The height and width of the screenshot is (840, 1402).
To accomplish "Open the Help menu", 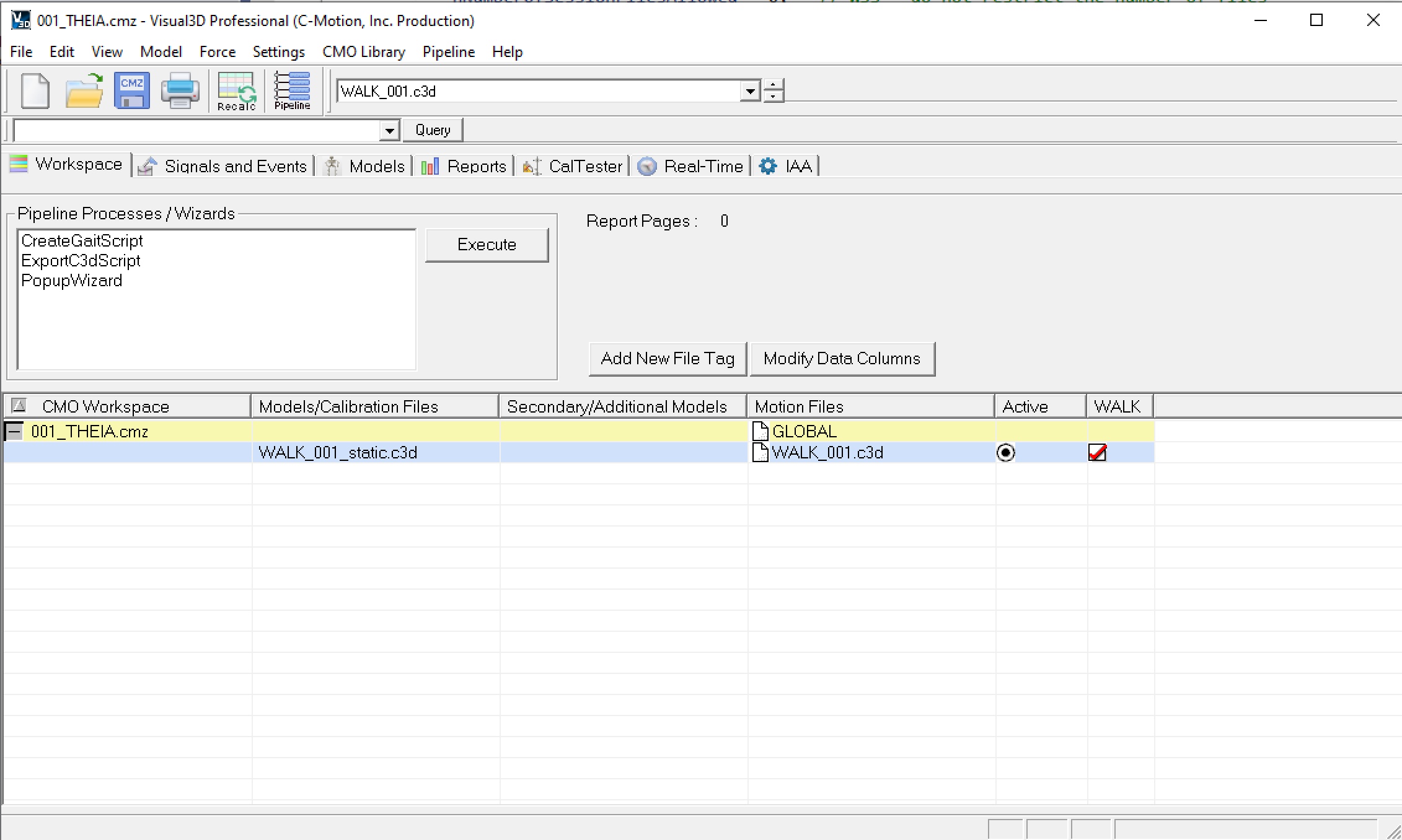I will pos(508,52).
